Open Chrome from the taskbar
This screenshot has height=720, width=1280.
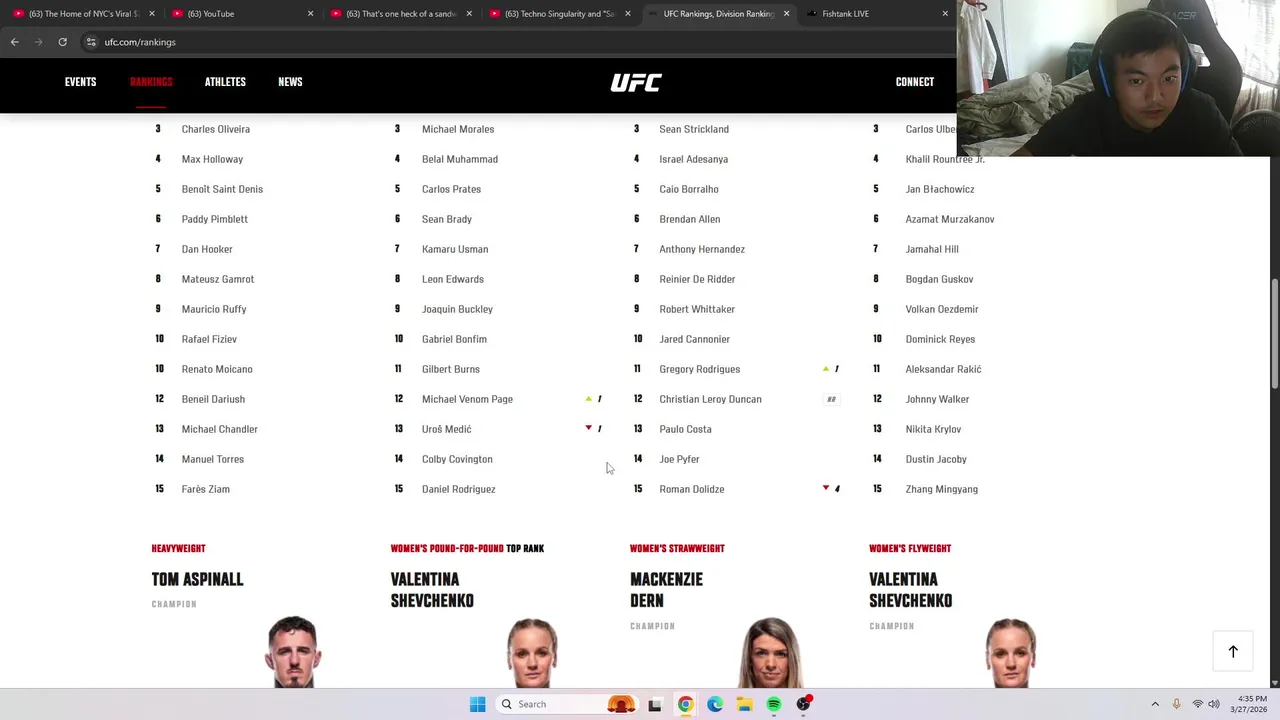pyautogui.click(x=685, y=704)
